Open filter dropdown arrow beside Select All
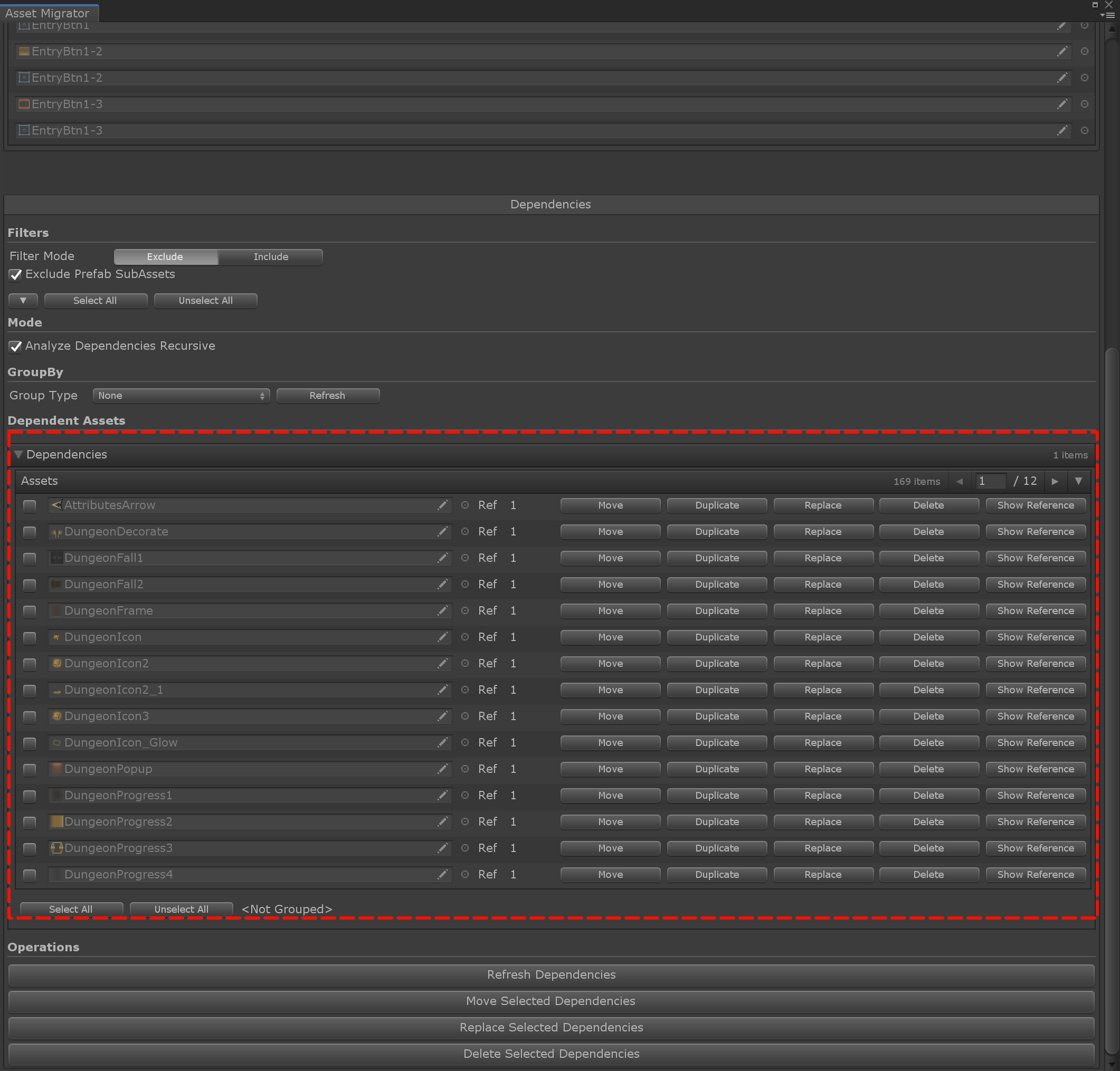The height and width of the screenshot is (1071, 1120). 23,300
